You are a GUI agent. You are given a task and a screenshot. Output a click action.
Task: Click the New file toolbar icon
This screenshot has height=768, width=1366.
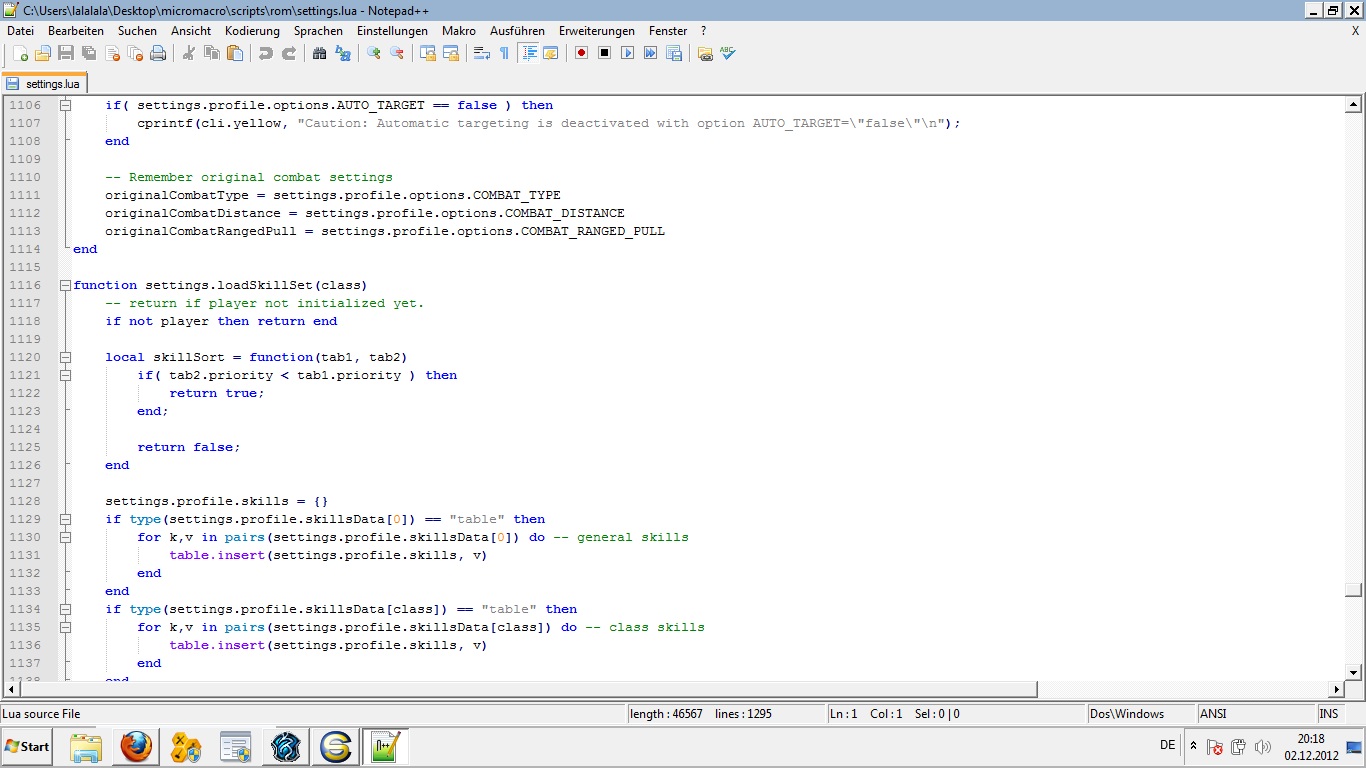[20, 53]
